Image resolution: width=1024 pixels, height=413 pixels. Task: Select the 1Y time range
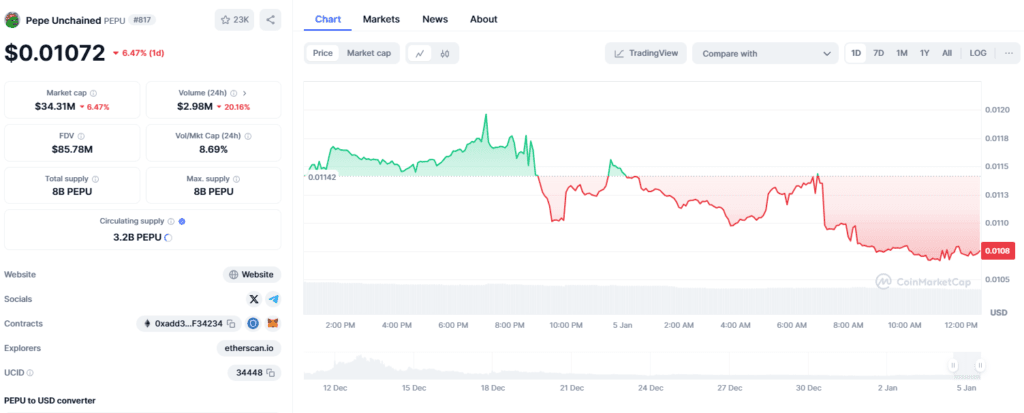tap(925, 54)
